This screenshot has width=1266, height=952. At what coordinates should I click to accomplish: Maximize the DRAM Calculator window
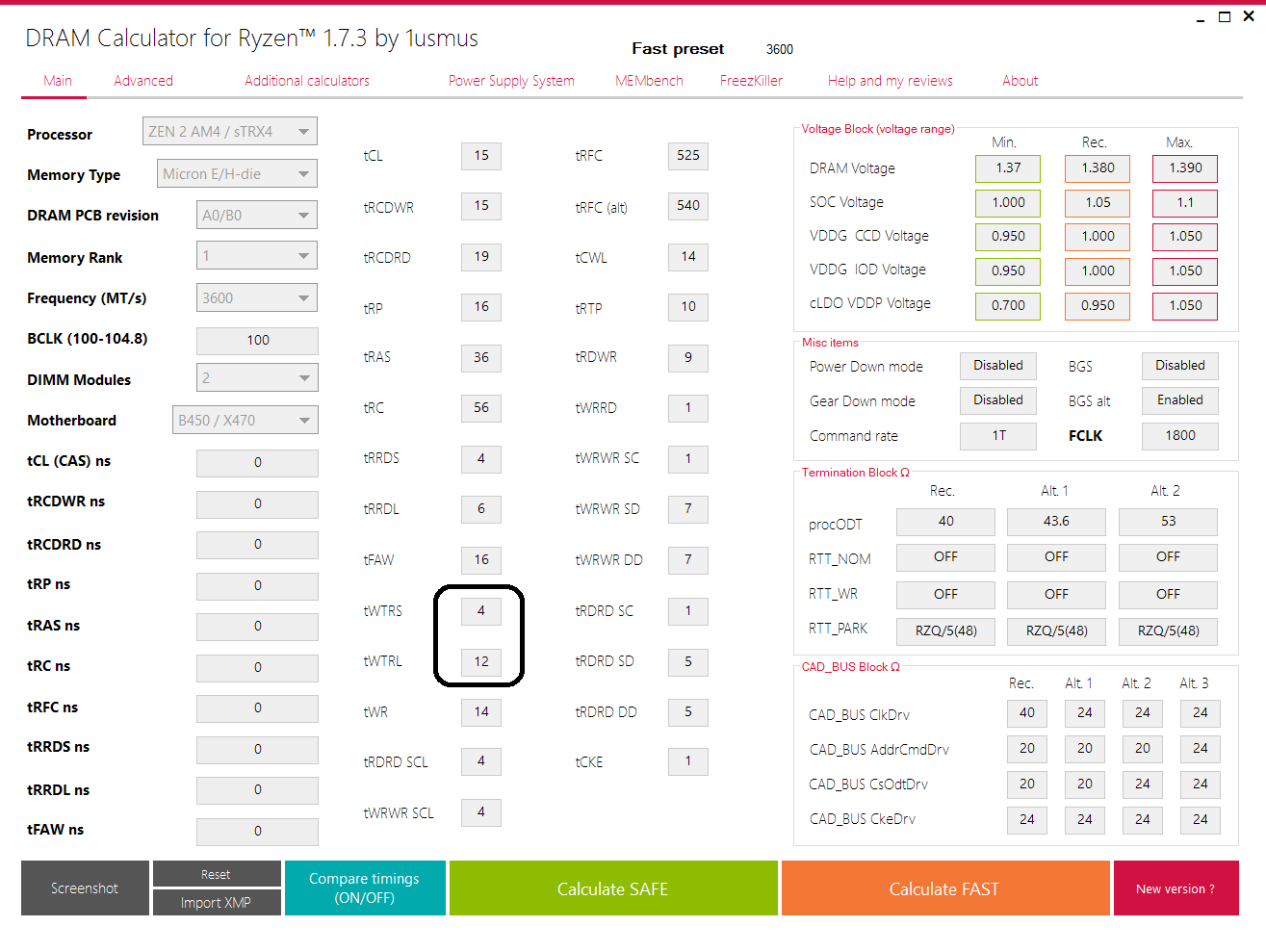point(1225,17)
